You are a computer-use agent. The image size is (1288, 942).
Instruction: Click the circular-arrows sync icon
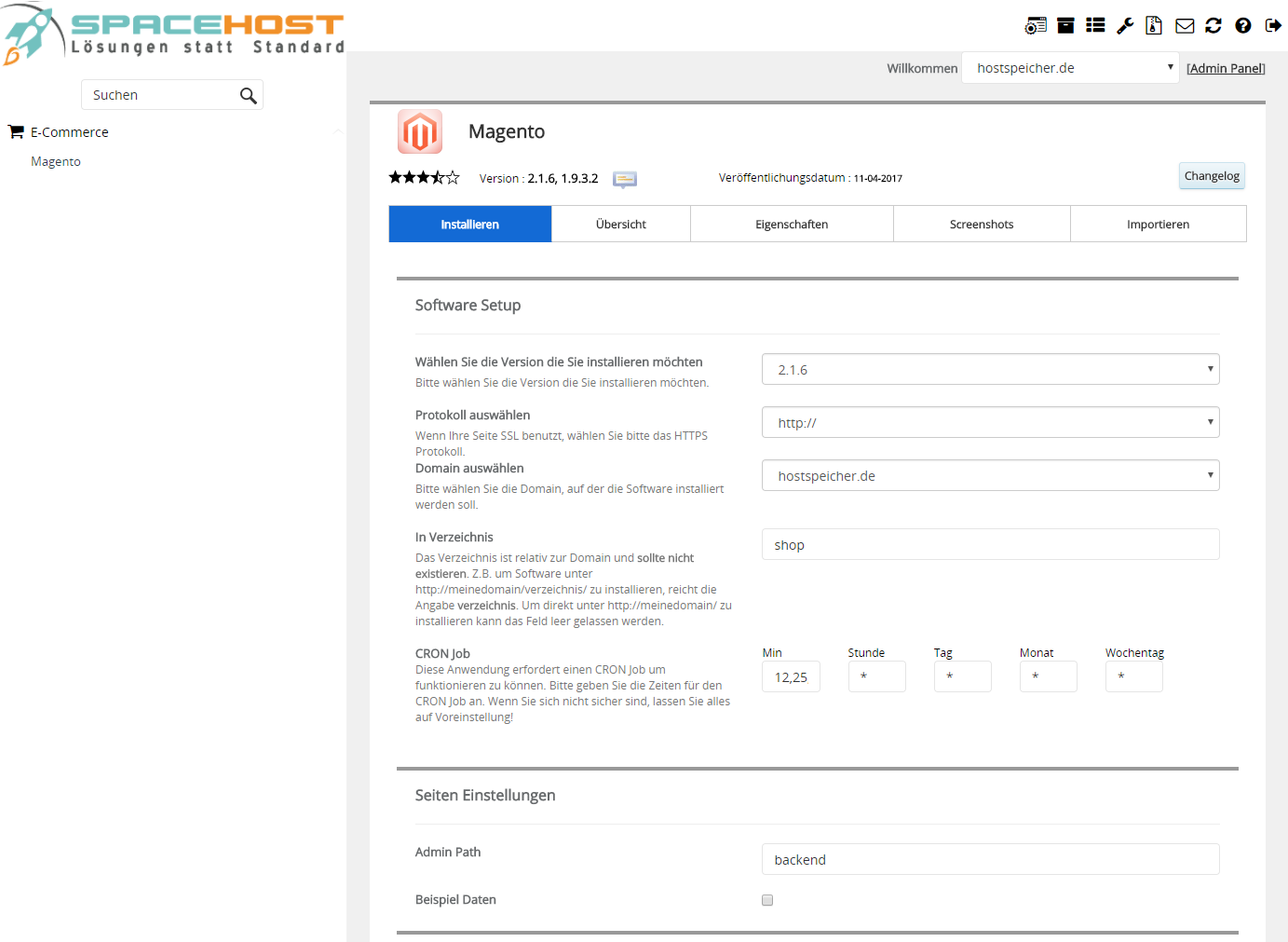point(1213,26)
